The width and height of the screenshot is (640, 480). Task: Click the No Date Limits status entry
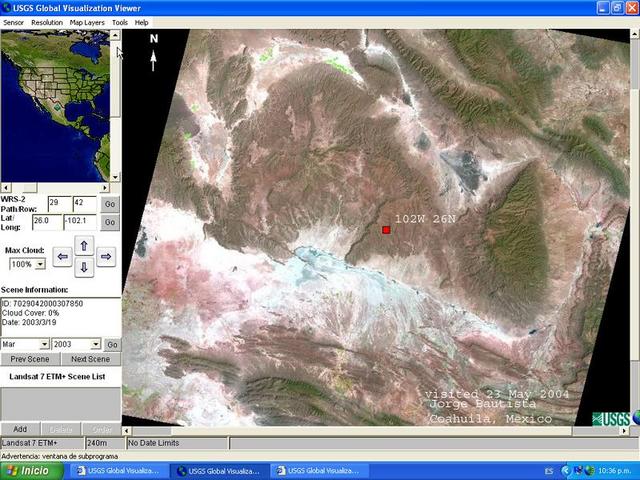pyautogui.click(x=176, y=443)
